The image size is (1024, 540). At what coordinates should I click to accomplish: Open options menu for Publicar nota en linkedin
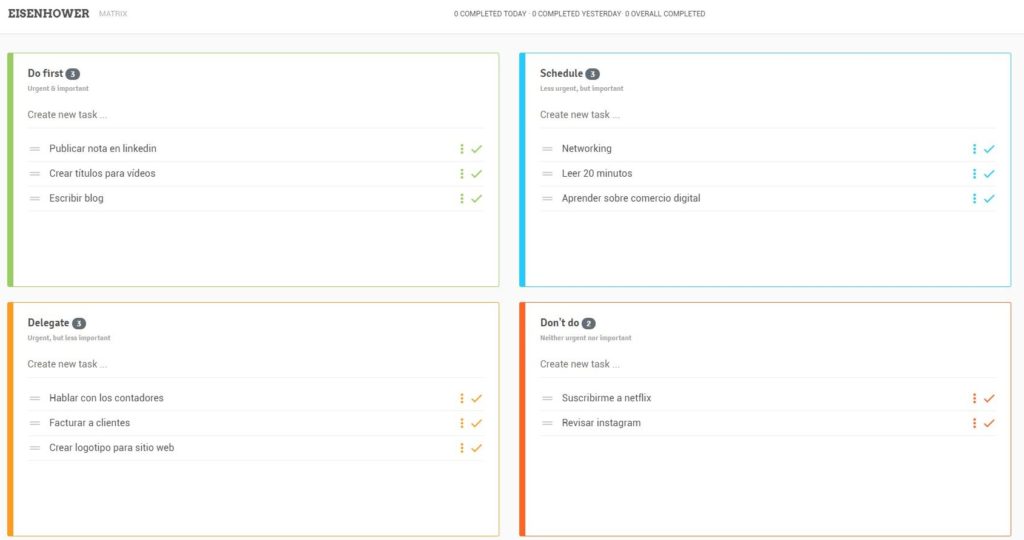(462, 149)
